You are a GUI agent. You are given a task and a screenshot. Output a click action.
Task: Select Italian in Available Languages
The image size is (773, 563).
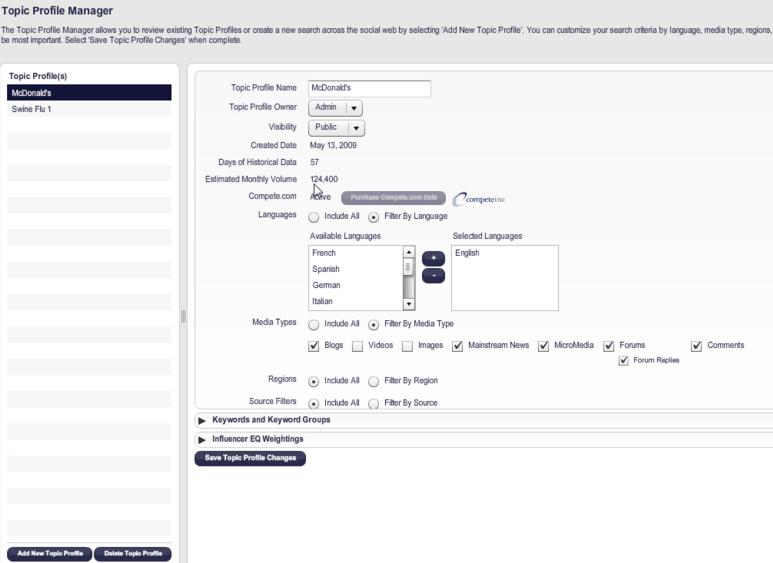355,301
